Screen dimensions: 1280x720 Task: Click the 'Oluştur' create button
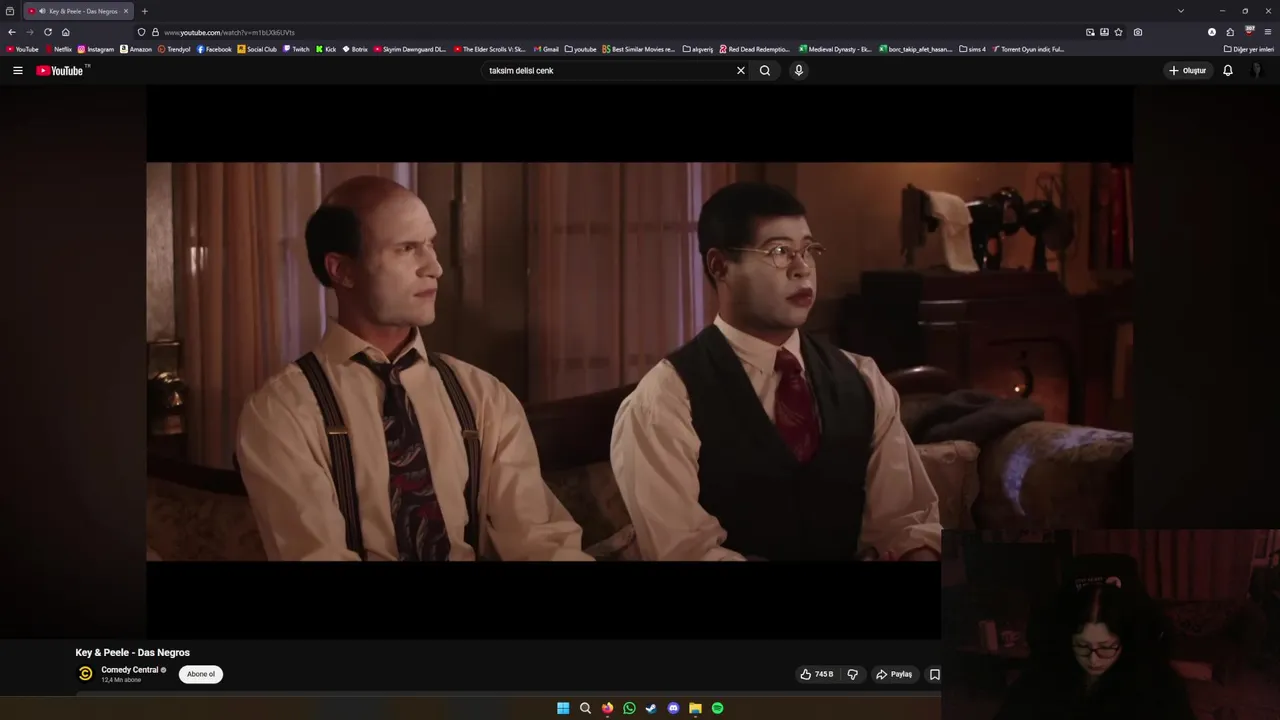1188,70
